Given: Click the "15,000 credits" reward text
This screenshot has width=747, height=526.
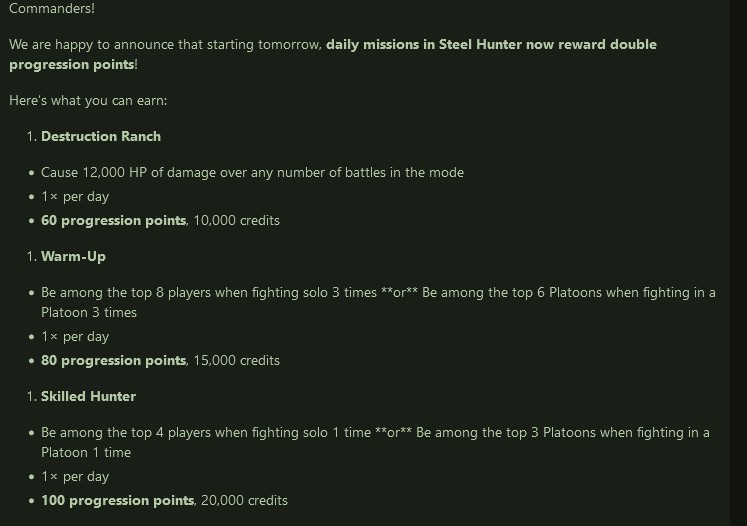Looking at the screenshot, I should pyautogui.click(x=236, y=361).
